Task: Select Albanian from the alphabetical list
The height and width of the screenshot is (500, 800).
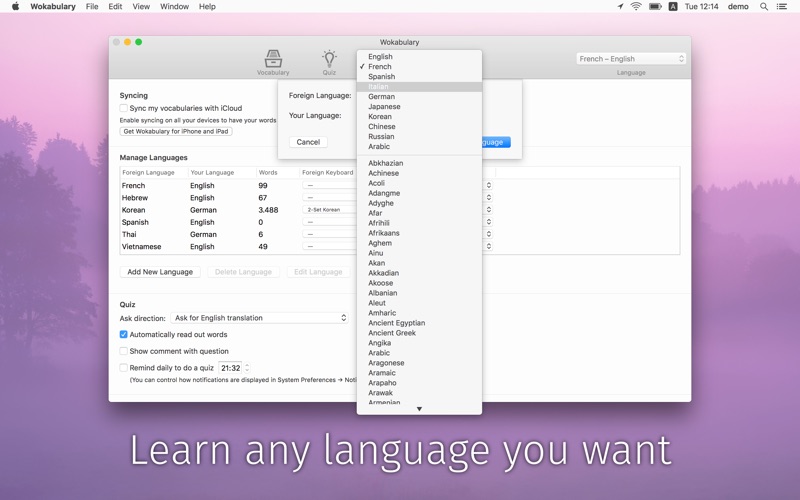Action: pyautogui.click(x=419, y=293)
